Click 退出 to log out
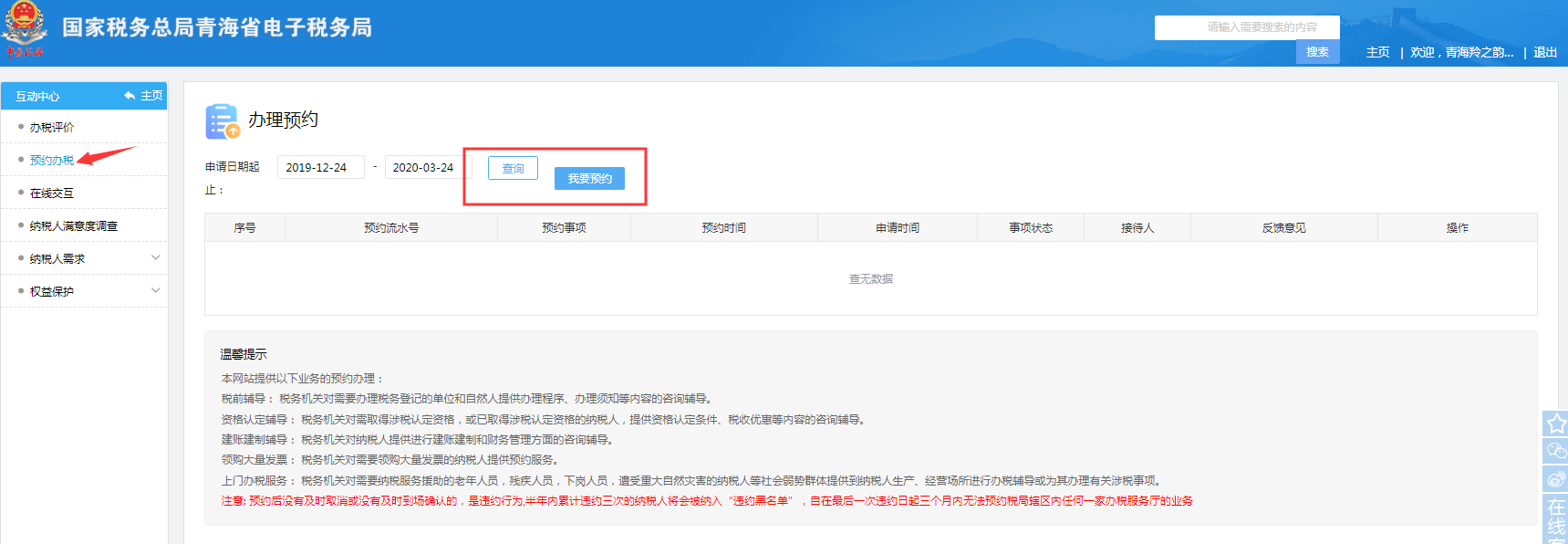The width and height of the screenshot is (1568, 544). click(1545, 52)
